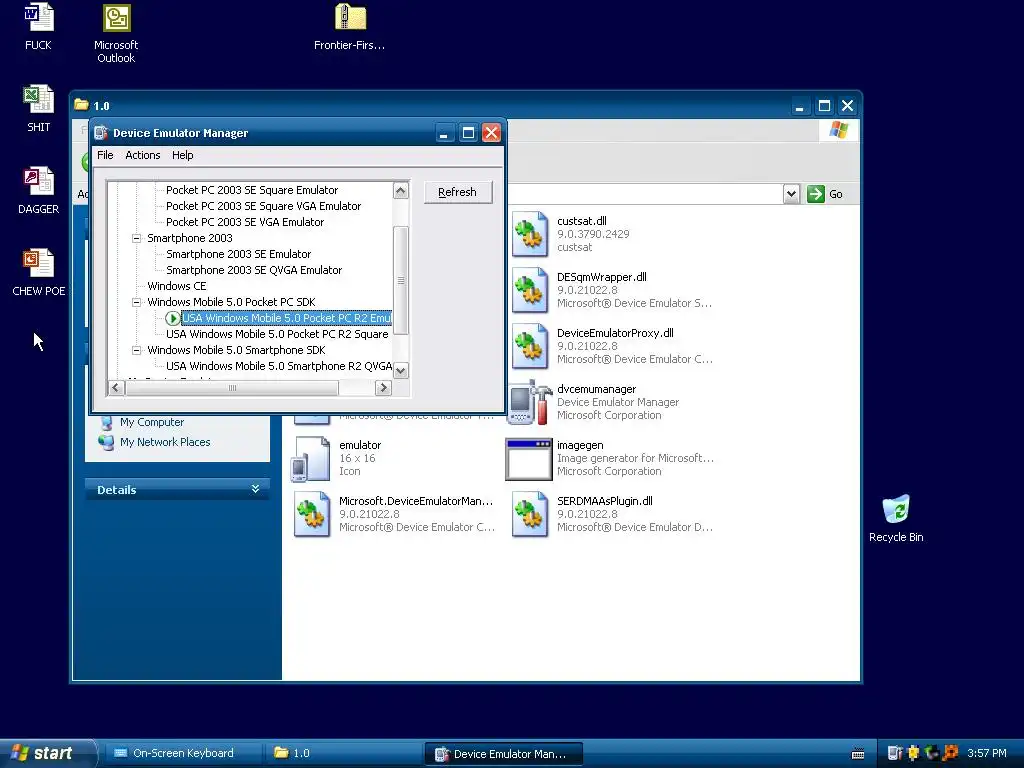The height and width of the screenshot is (768, 1024).
Task: Collapse the Windows Mobile 5.0 Smartphone SDK node
Action: [x=136, y=350]
